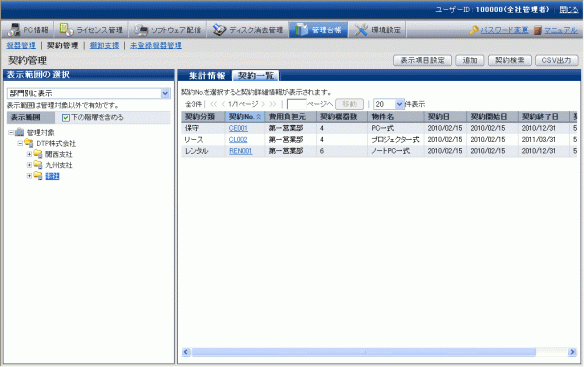
Task: Expand the 九州支社 tree node
Action: point(29,165)
